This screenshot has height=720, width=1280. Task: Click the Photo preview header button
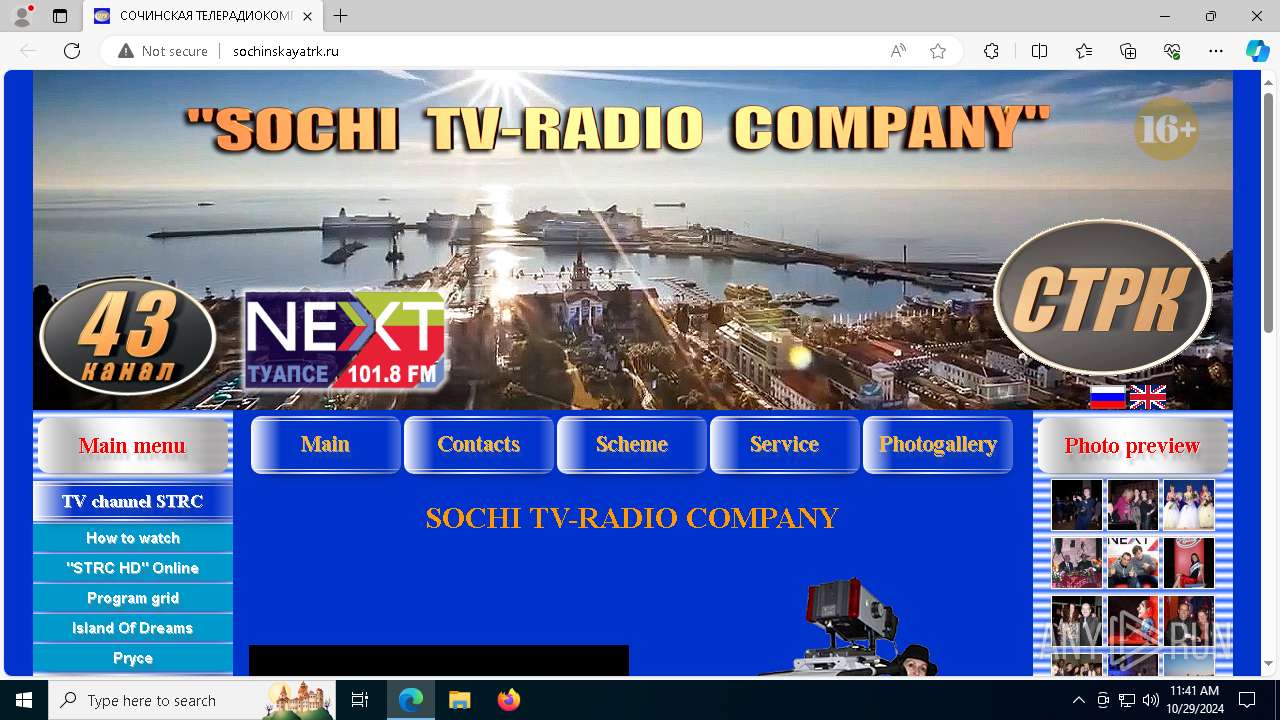(x=1132, y=446)
